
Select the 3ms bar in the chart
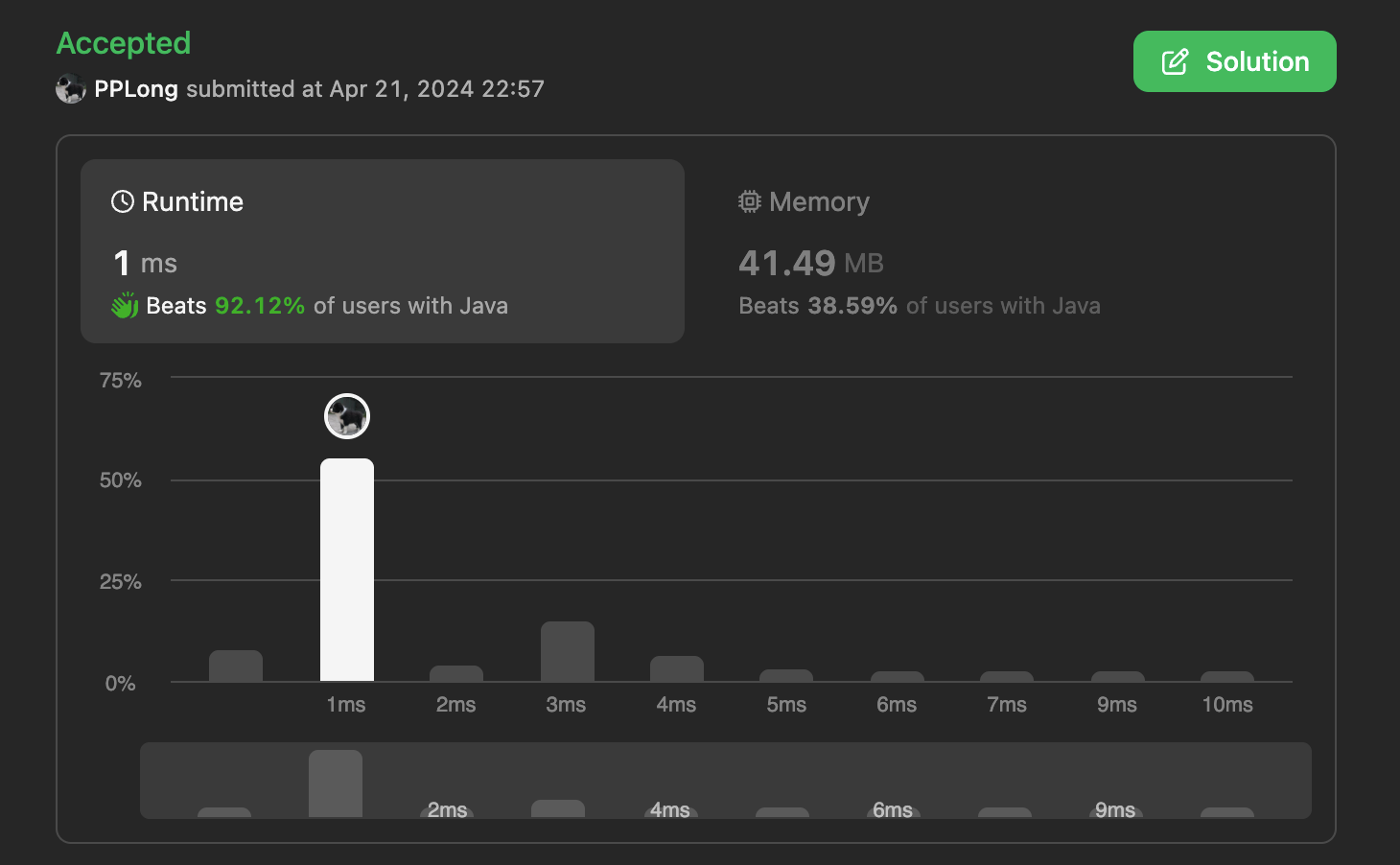pyautogui.click(x=568, y=651)
